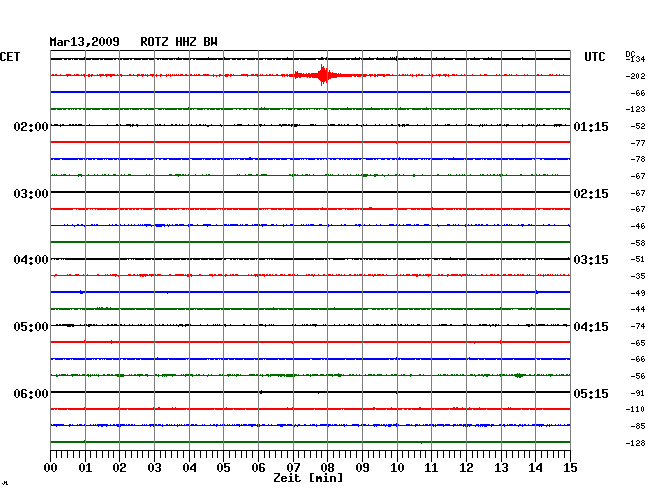Click the 04:15 UTC time label
The height and width of the screenshot is (494, 650).
coord(591,327)
